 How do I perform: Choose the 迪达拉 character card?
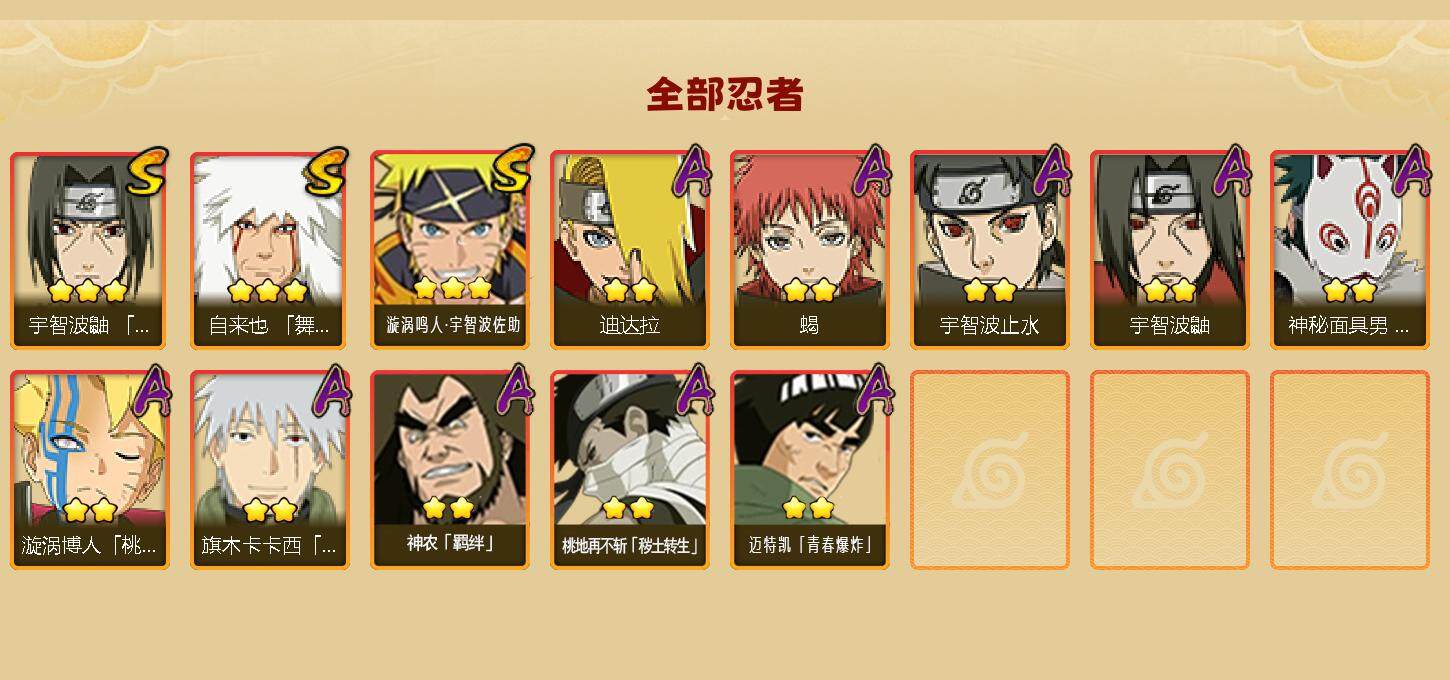[x=629, y=250]
